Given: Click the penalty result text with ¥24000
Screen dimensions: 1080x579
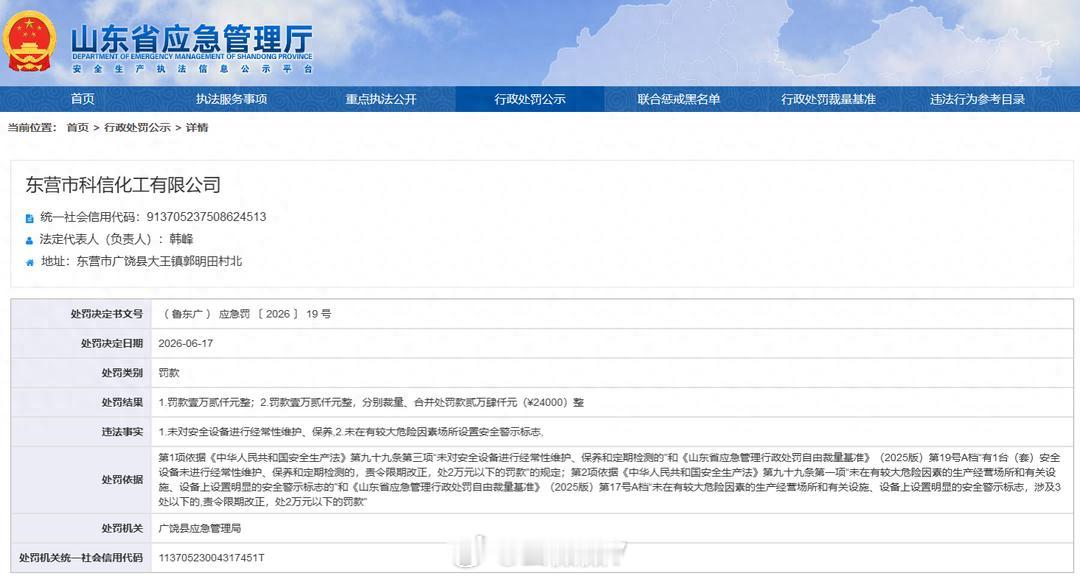Looking at the screenshot, I should pos(371,403).
